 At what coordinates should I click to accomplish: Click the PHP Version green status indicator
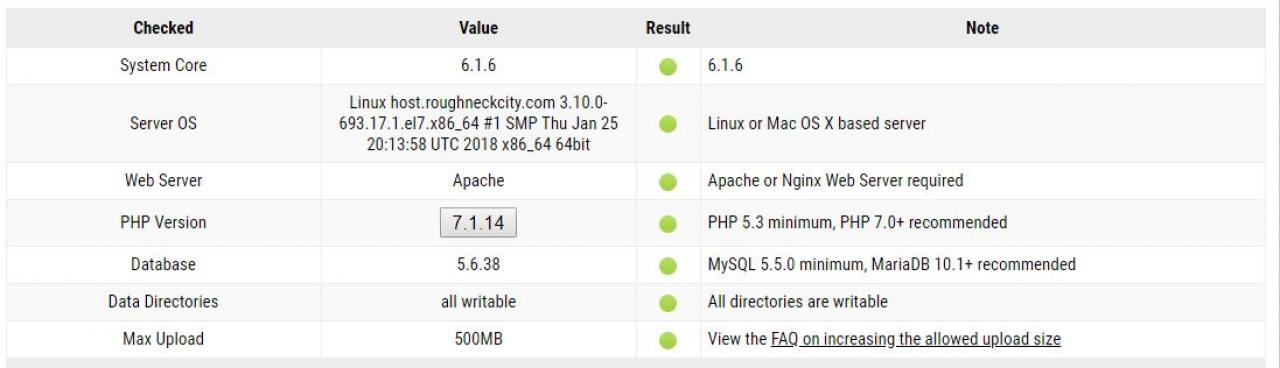click(668, 223)
